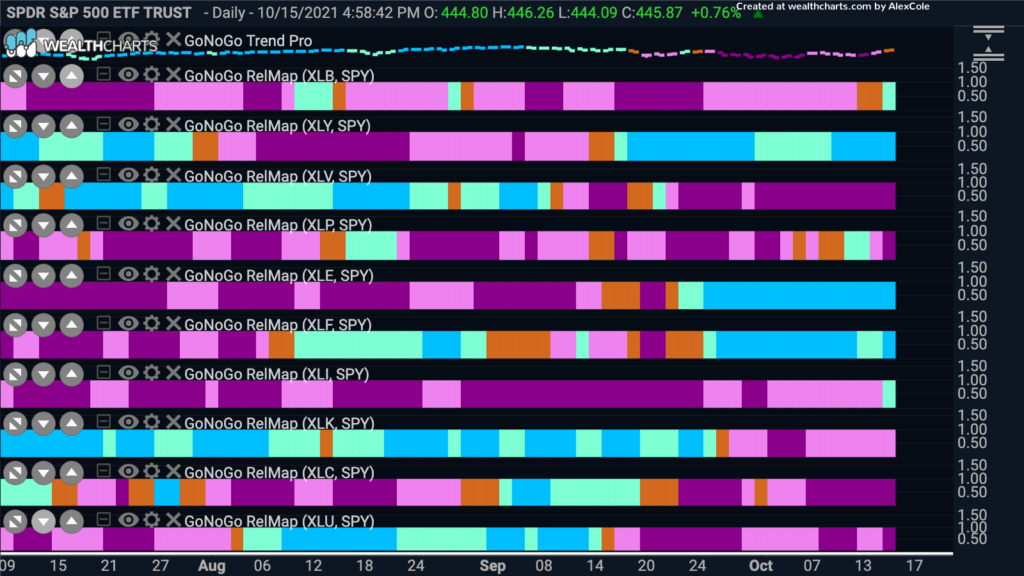Collapse the XLY RelMap pane

(x=103, y=123)
